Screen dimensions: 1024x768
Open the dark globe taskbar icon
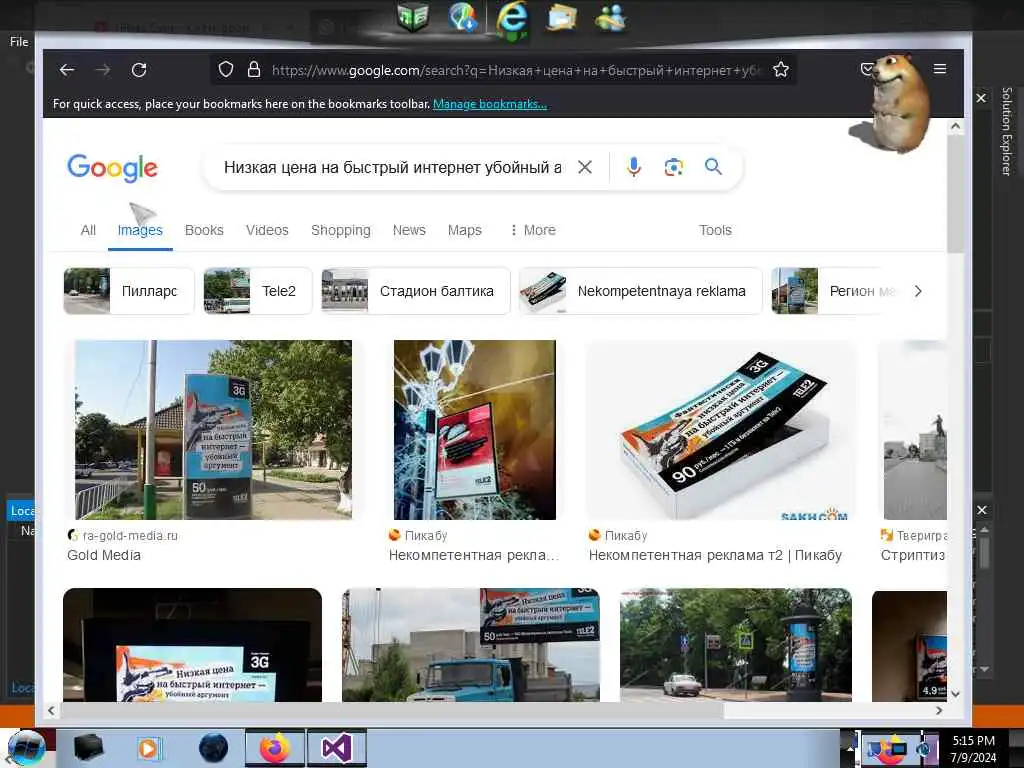click(213, 748)
